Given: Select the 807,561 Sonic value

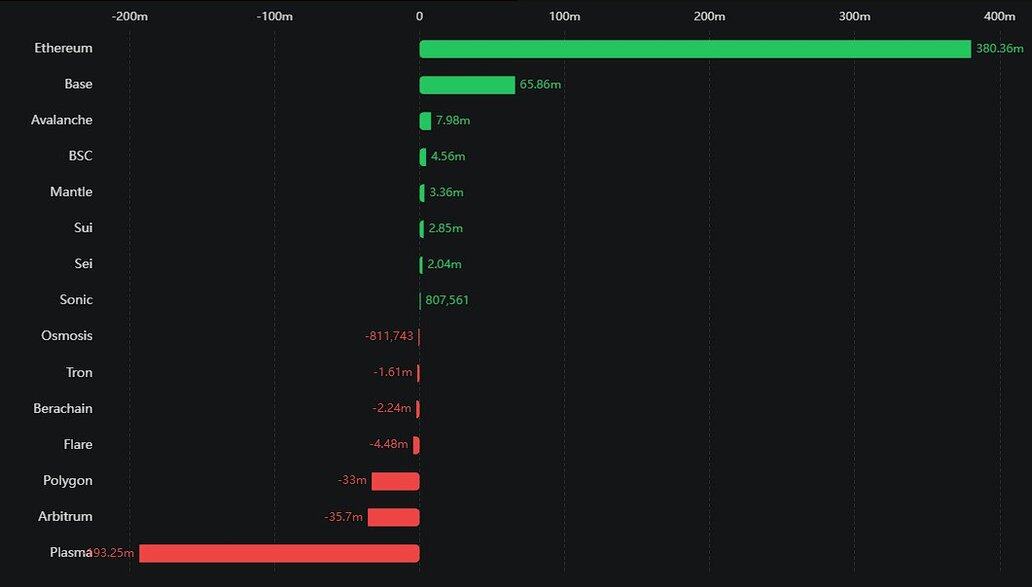Looking at the screenshot, I should 447,300.
